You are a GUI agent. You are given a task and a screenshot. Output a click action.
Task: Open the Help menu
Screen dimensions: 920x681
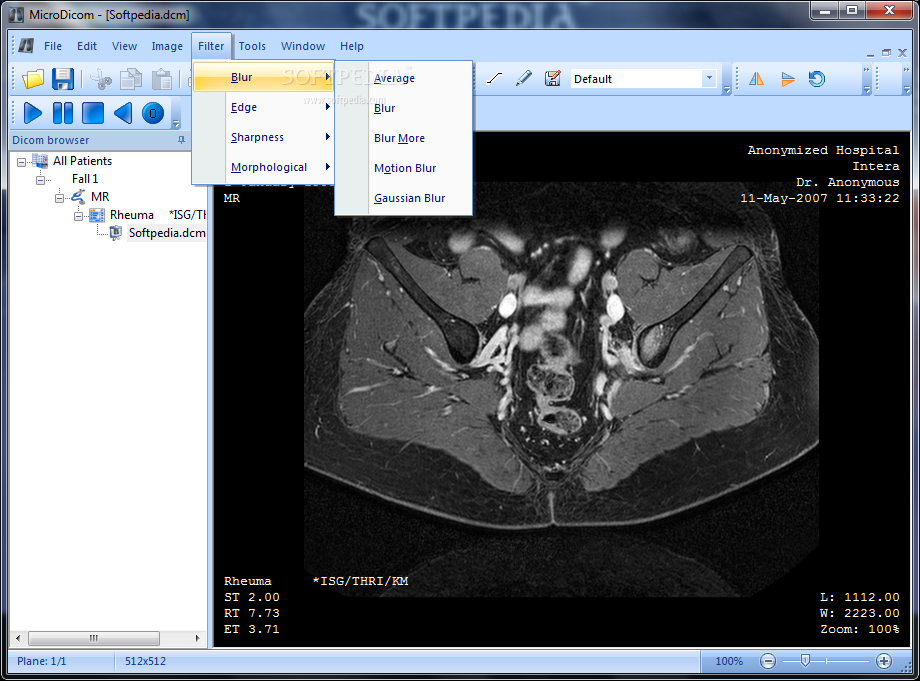point(352,46)
